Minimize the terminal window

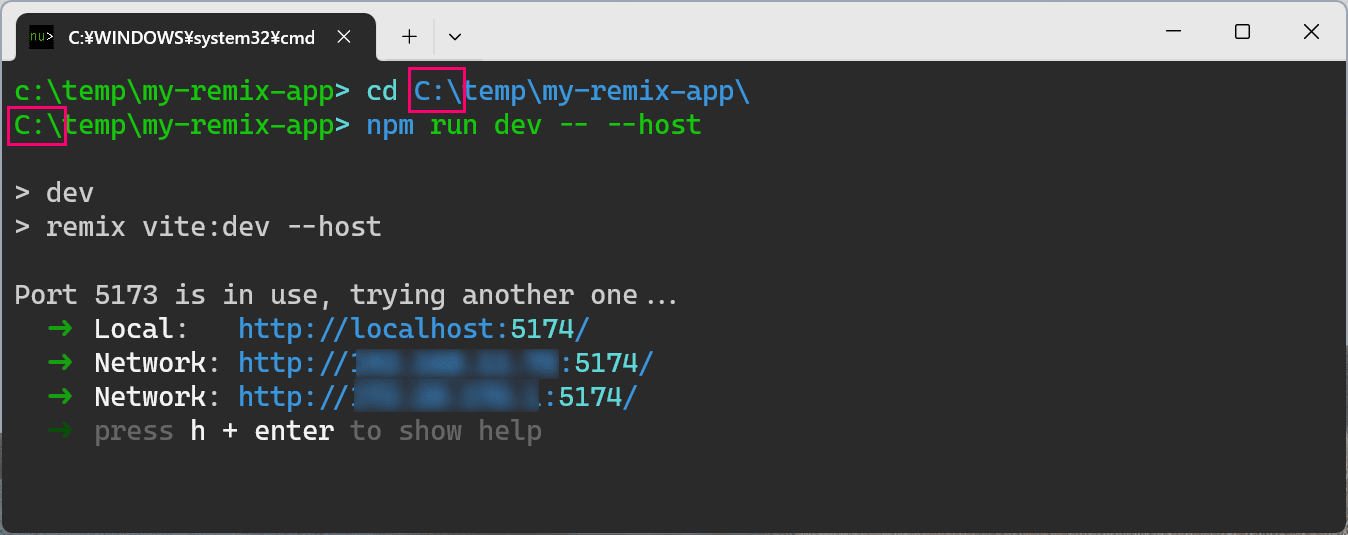pyautogui.click(x=1174, y=32)
